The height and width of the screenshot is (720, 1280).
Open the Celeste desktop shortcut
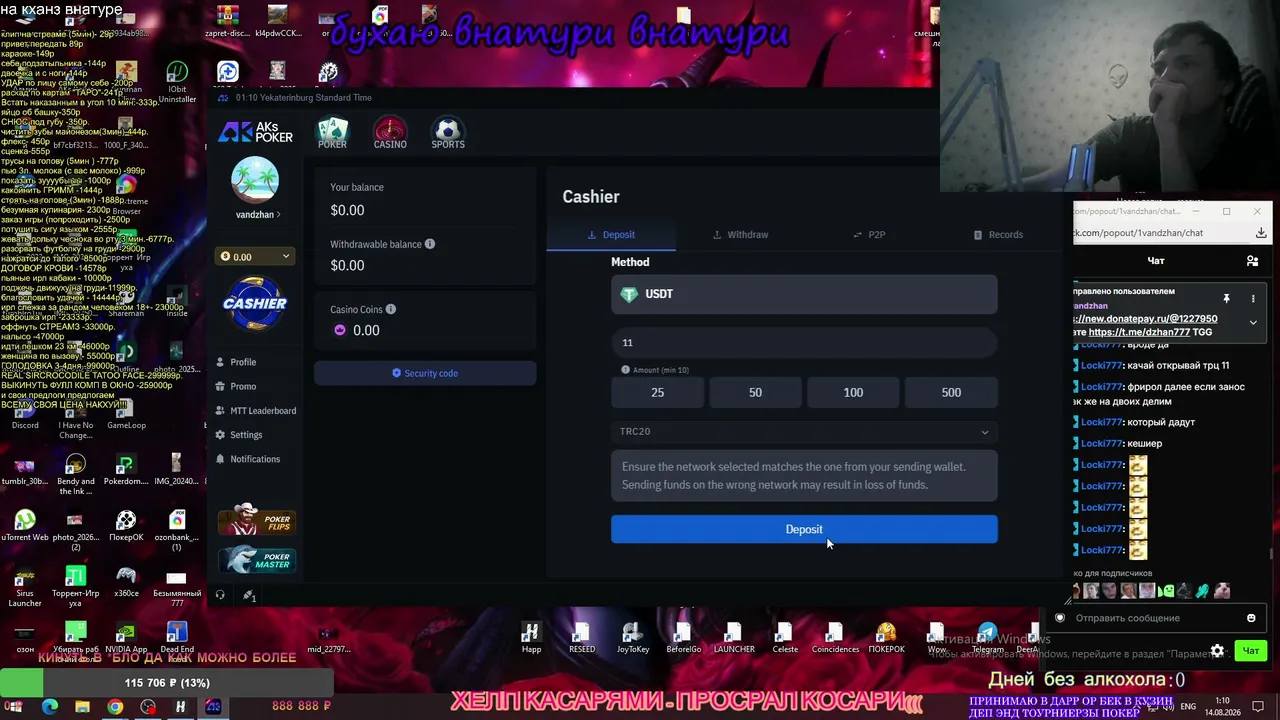pos(785,638)
